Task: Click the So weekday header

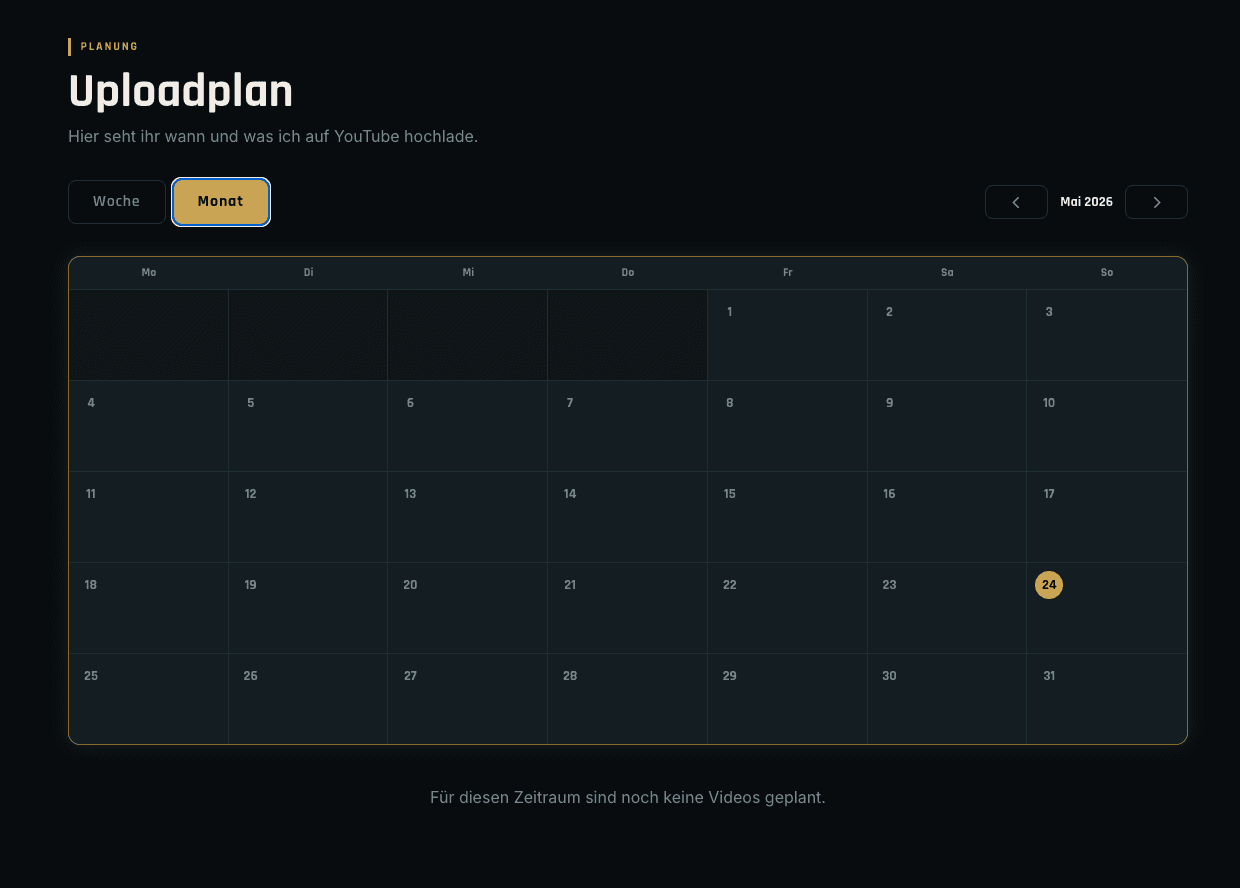Action: point(1107,273)
